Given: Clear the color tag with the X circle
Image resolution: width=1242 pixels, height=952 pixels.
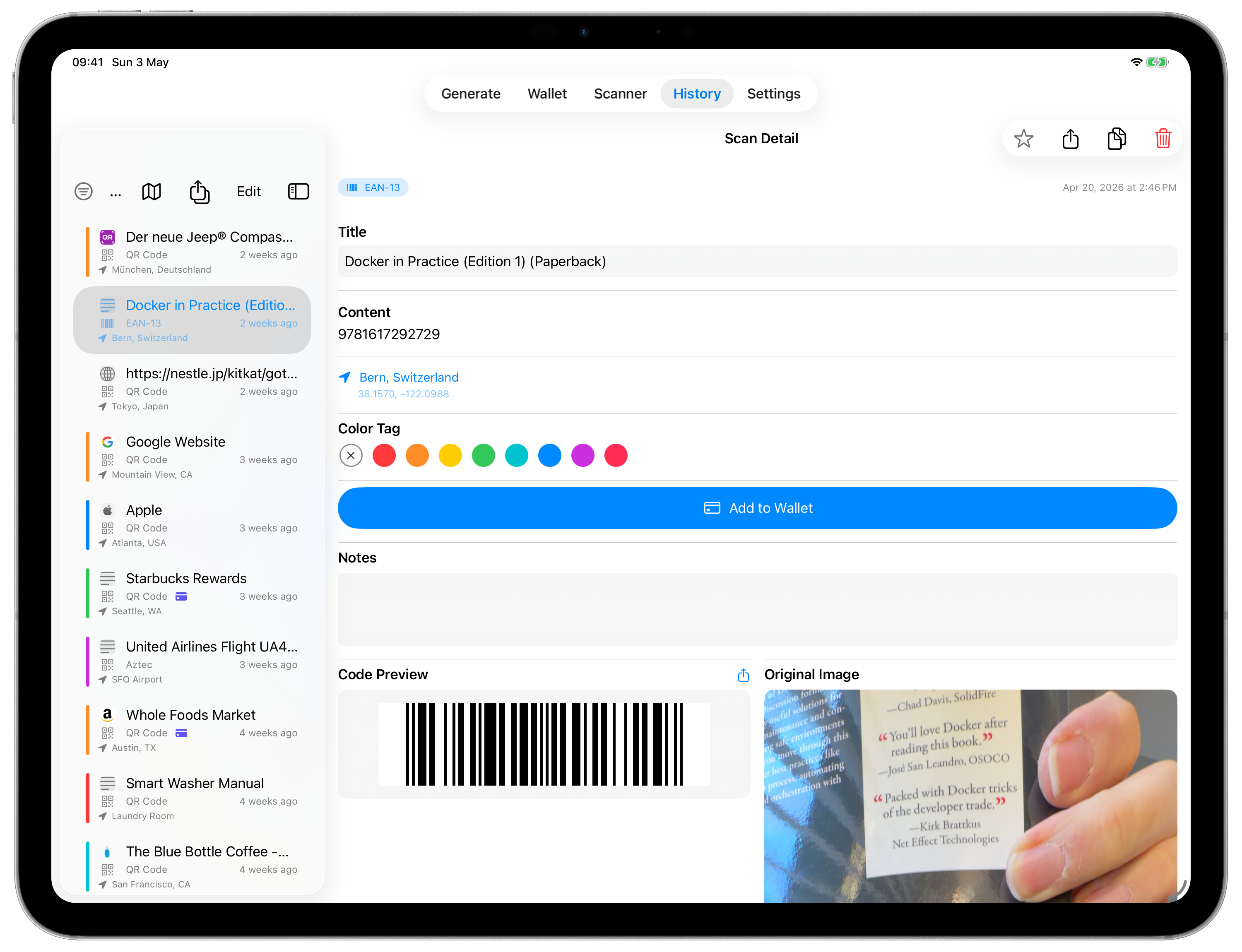Looking at the screenshot, I should pyautogui.click(x=351, y=456).
